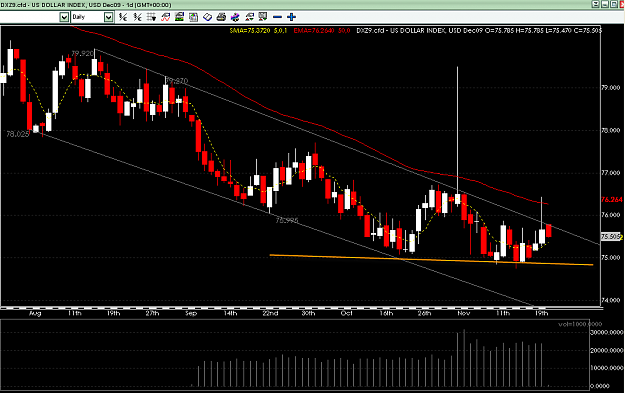Screen dimensions: 625x393
Task: Click the chart export icon with green arrow
Action: [263, 17]
